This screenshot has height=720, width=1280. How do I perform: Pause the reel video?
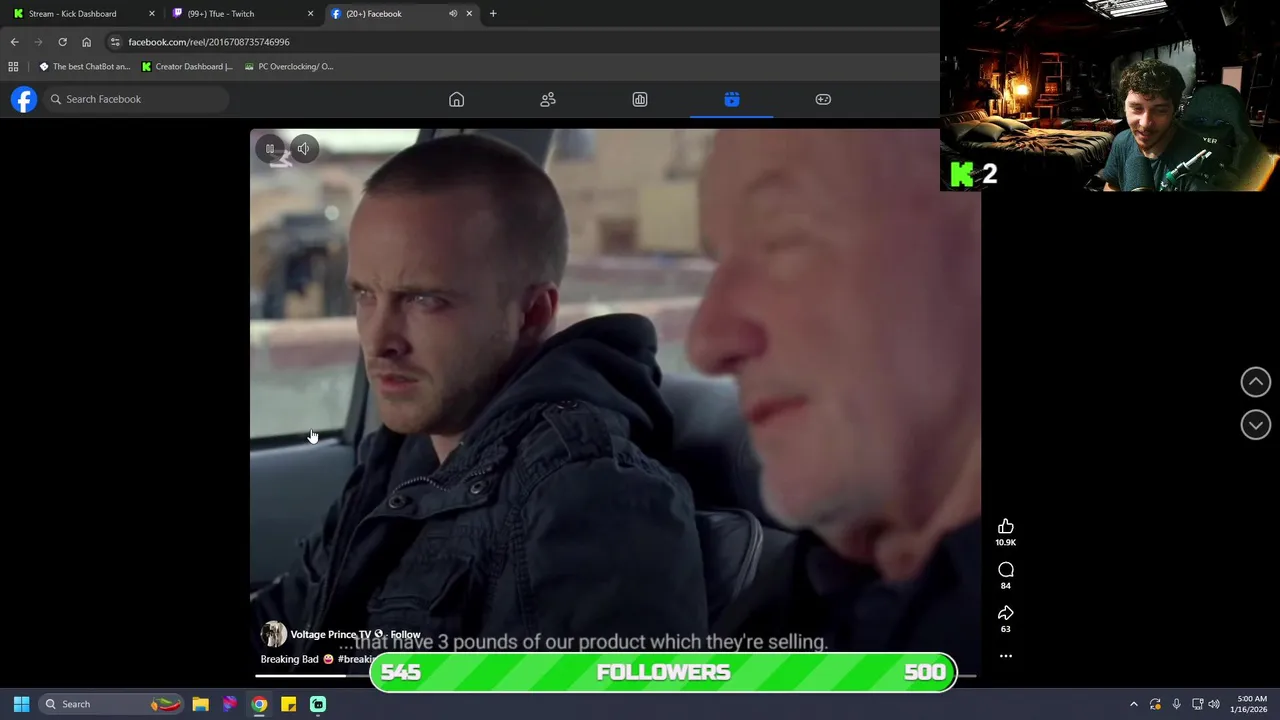pyautogui.click(x=270, y=149)
